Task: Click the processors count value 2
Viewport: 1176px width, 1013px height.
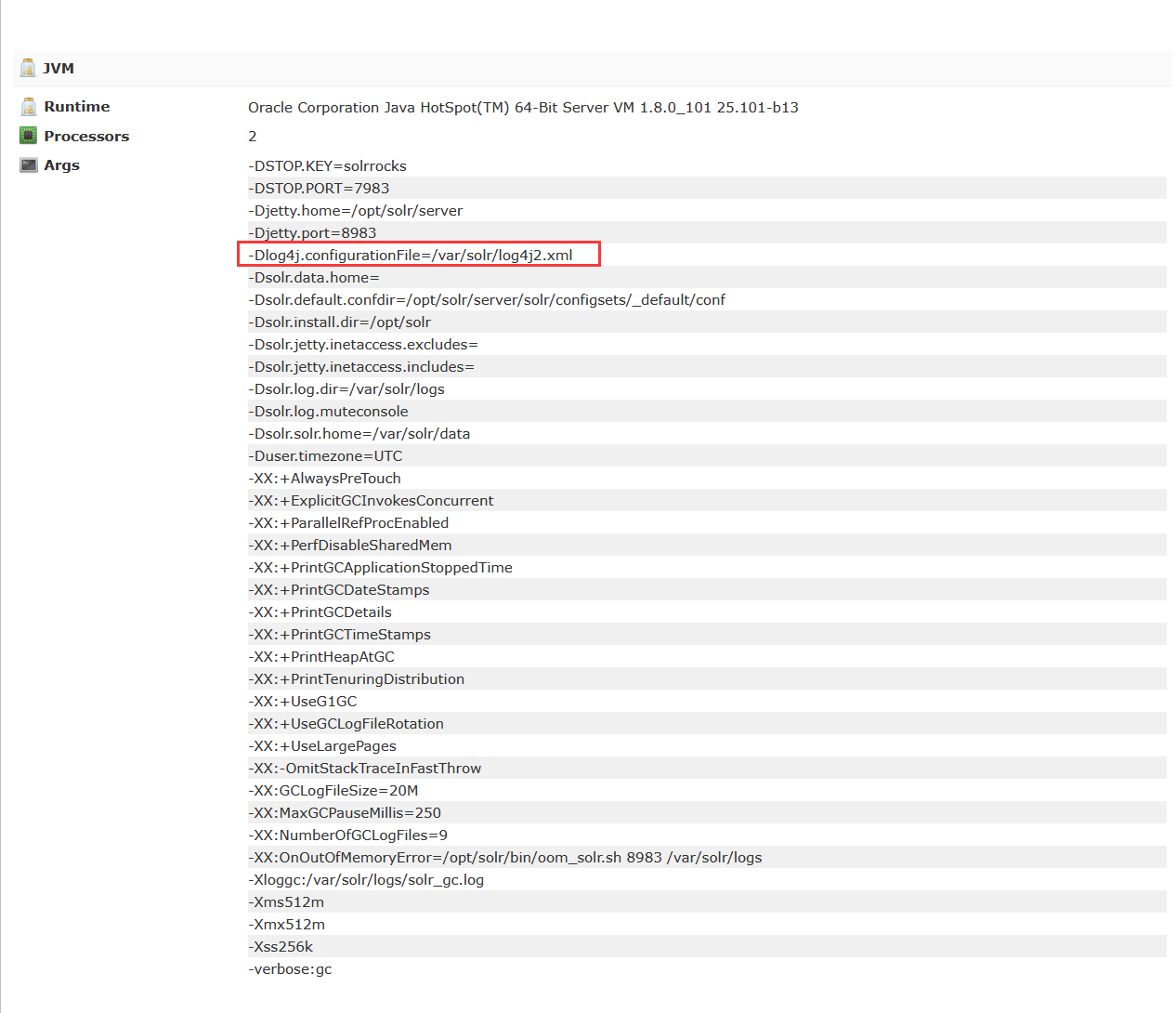Action: 253,137
